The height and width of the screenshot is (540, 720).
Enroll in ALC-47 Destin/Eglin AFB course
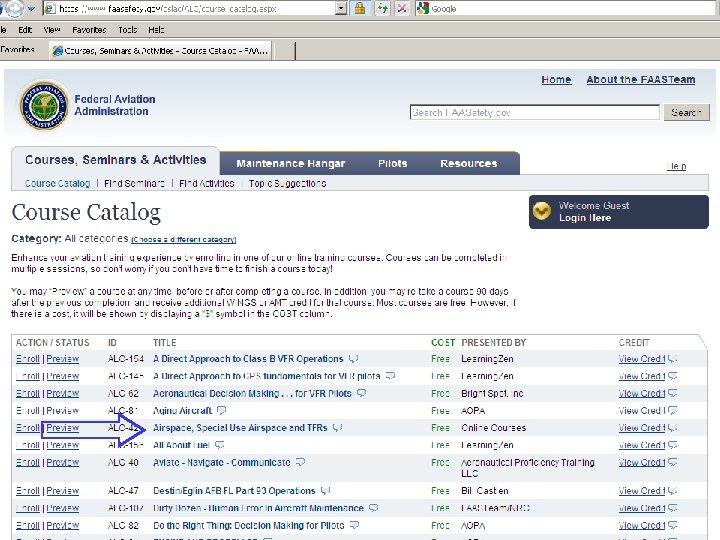point(28,490)
